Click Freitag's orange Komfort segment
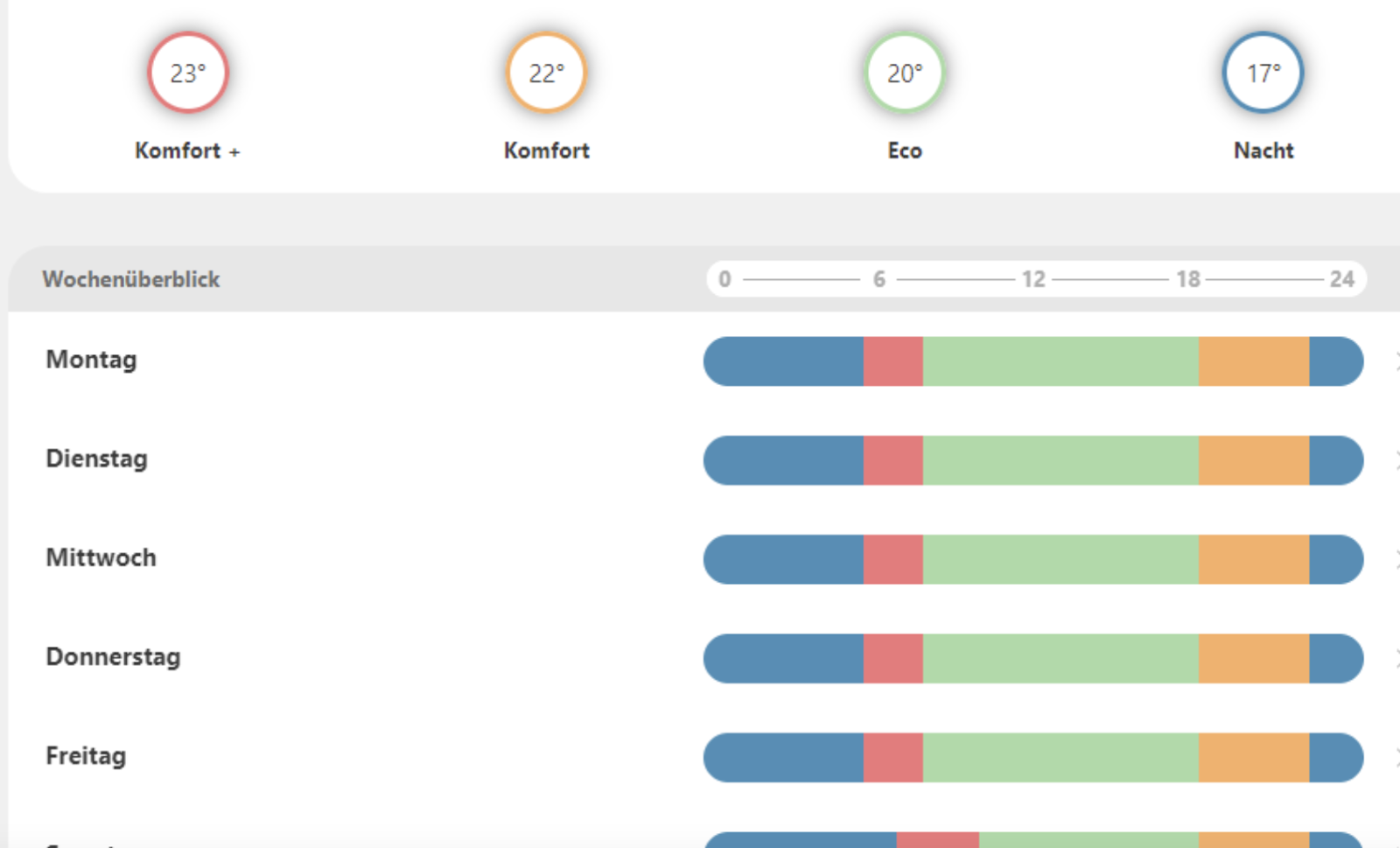This screenshot has width=1400, height=848. pyautogui.click(x=1254, y=757)
